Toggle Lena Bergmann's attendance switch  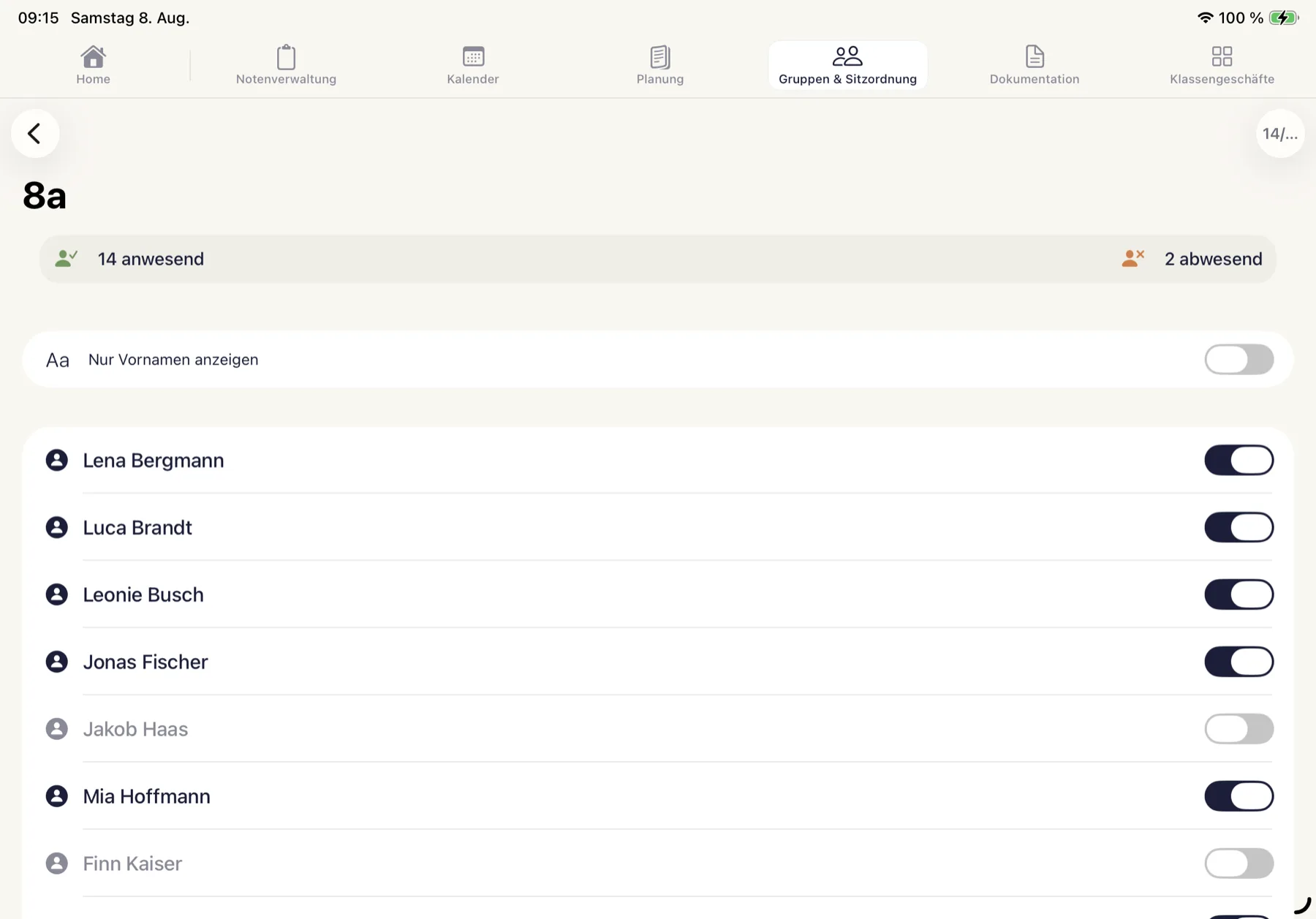click(x=1239, y=461)
